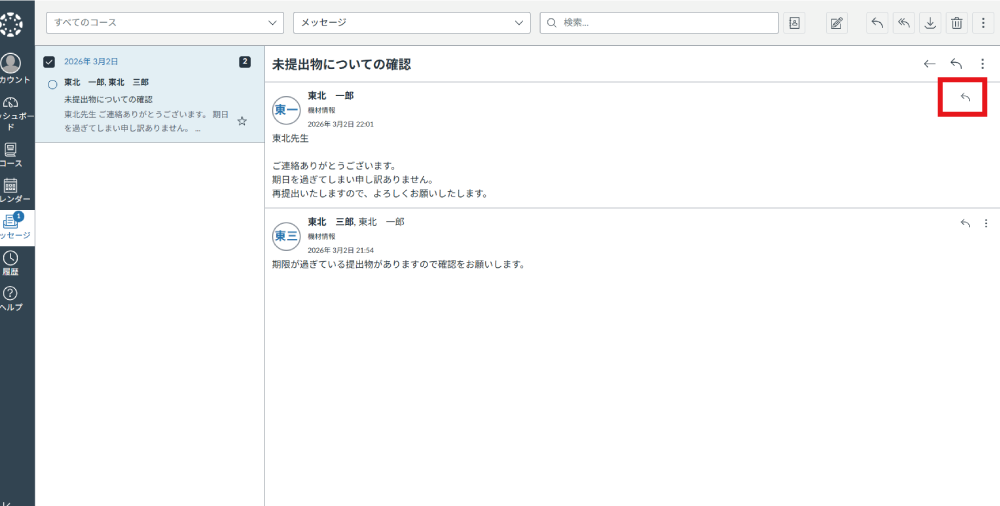The height and width of the screenshot is (506, 1000).
Task: Open Help in sidebar
Action: pos(11,299)
